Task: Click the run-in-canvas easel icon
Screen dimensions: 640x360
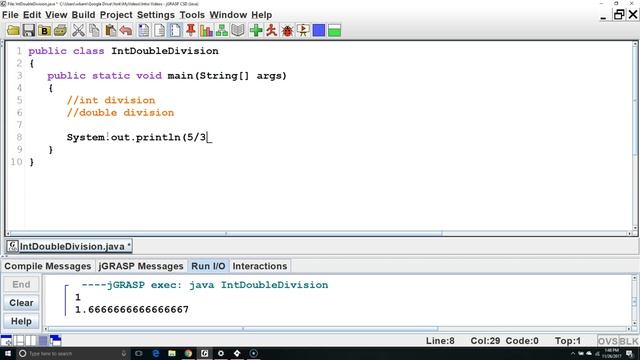Action: point(303,31)
